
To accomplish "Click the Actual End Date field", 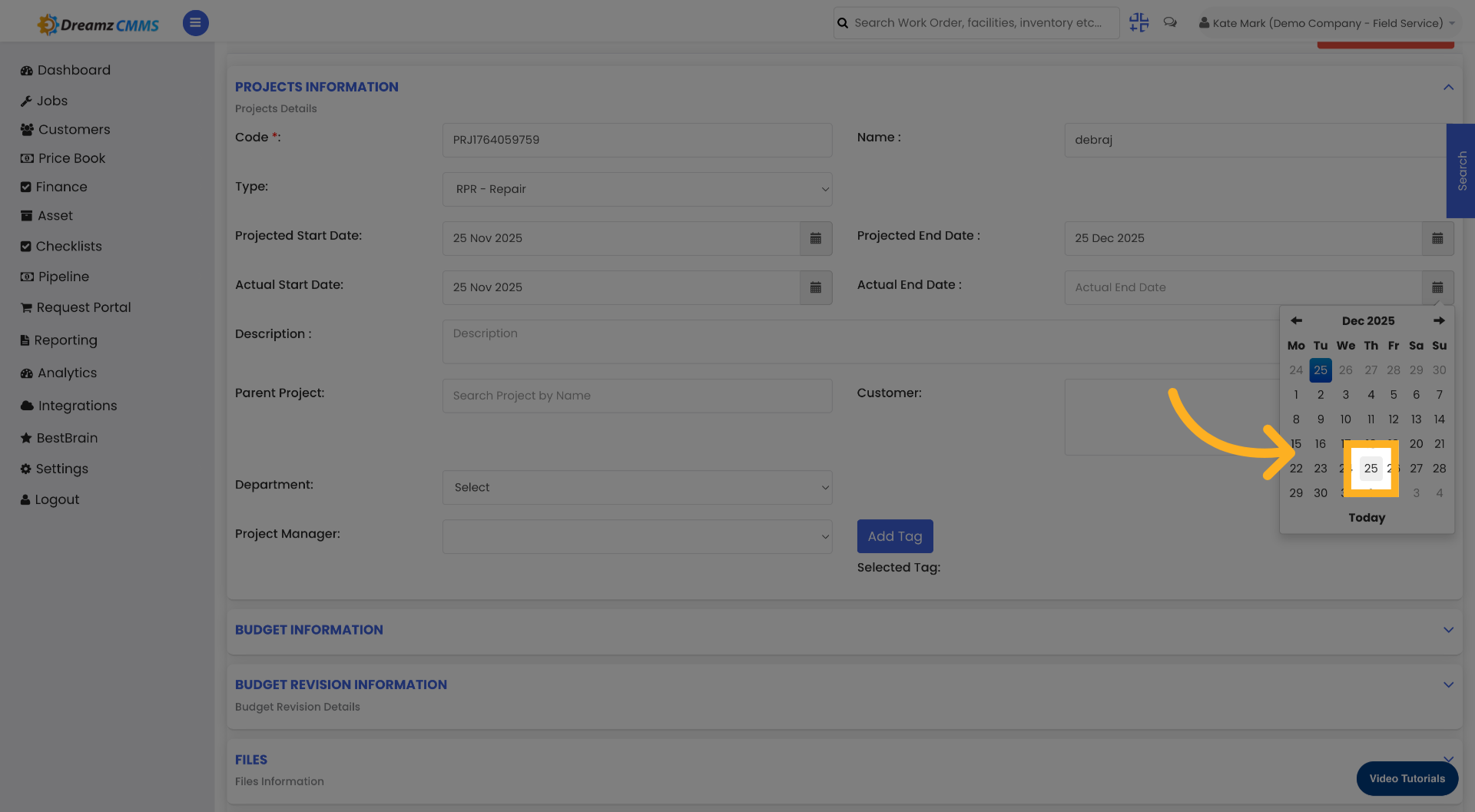I will pos(1243,287).
